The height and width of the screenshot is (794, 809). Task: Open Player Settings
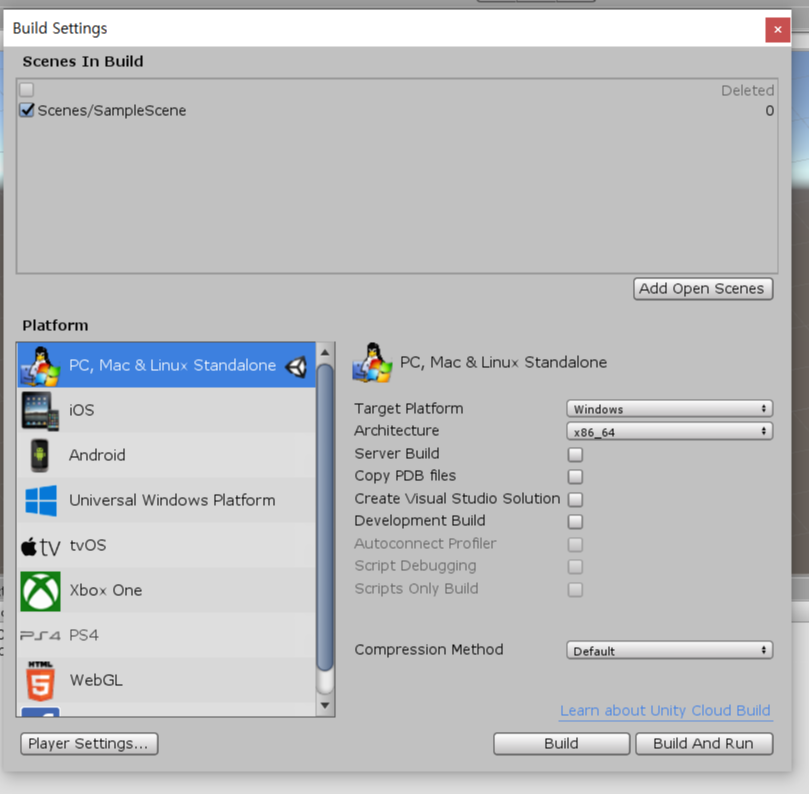coord(89,744)
